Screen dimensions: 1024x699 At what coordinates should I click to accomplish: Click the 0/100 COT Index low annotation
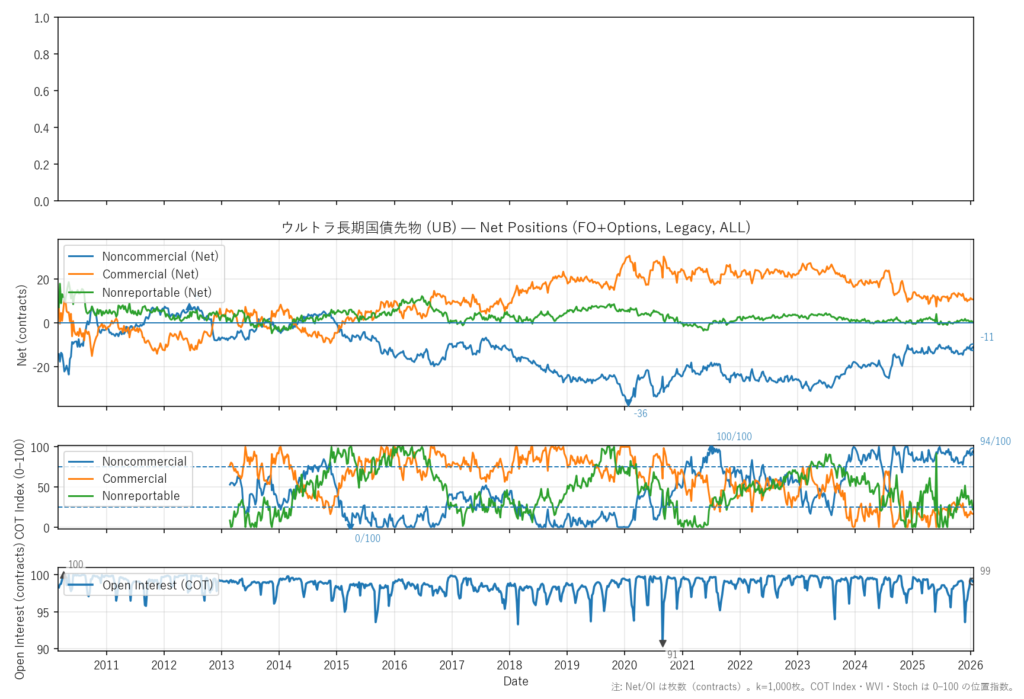368,539
